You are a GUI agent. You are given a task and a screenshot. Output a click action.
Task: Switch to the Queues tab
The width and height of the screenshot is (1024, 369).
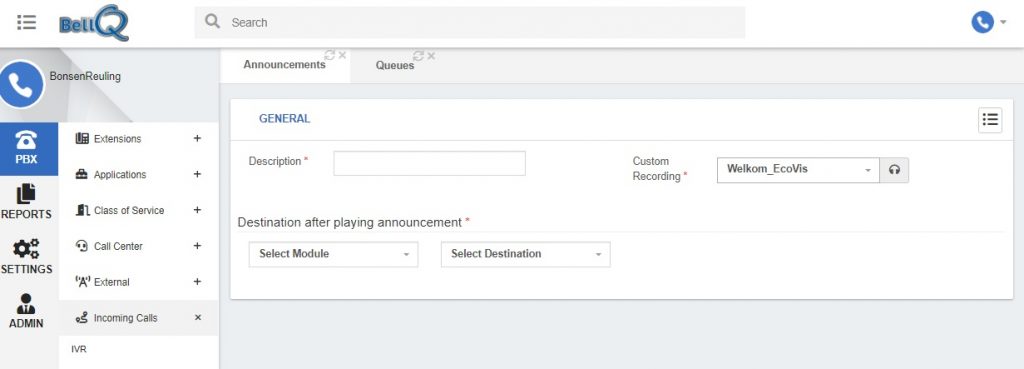[394, 65]
